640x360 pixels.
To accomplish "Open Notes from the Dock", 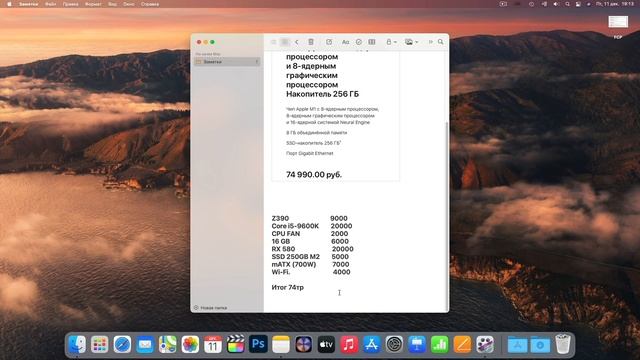I will click(x=281, y=344).
